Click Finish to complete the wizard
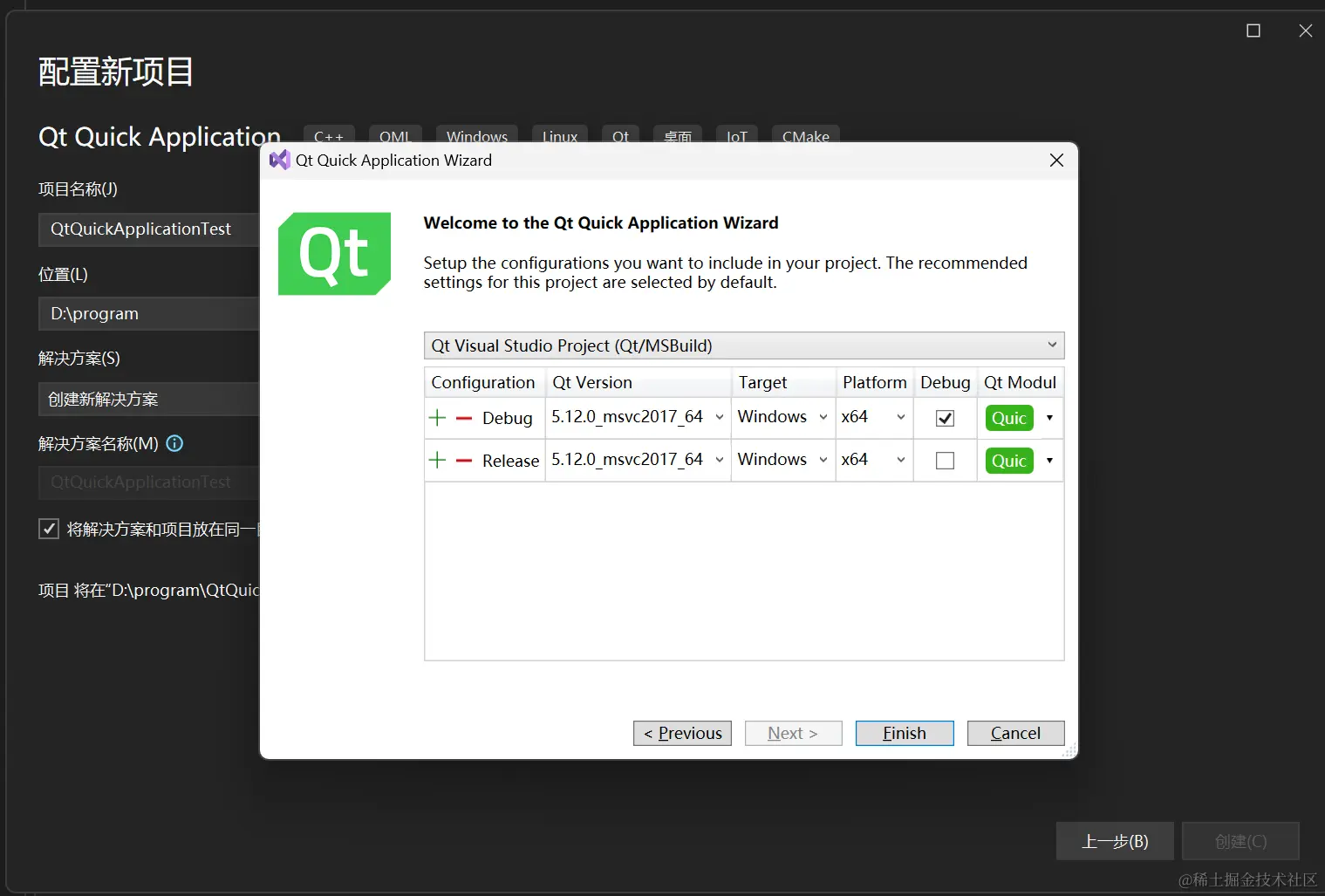Viewport: 1325px width, 896px height. 905,733
